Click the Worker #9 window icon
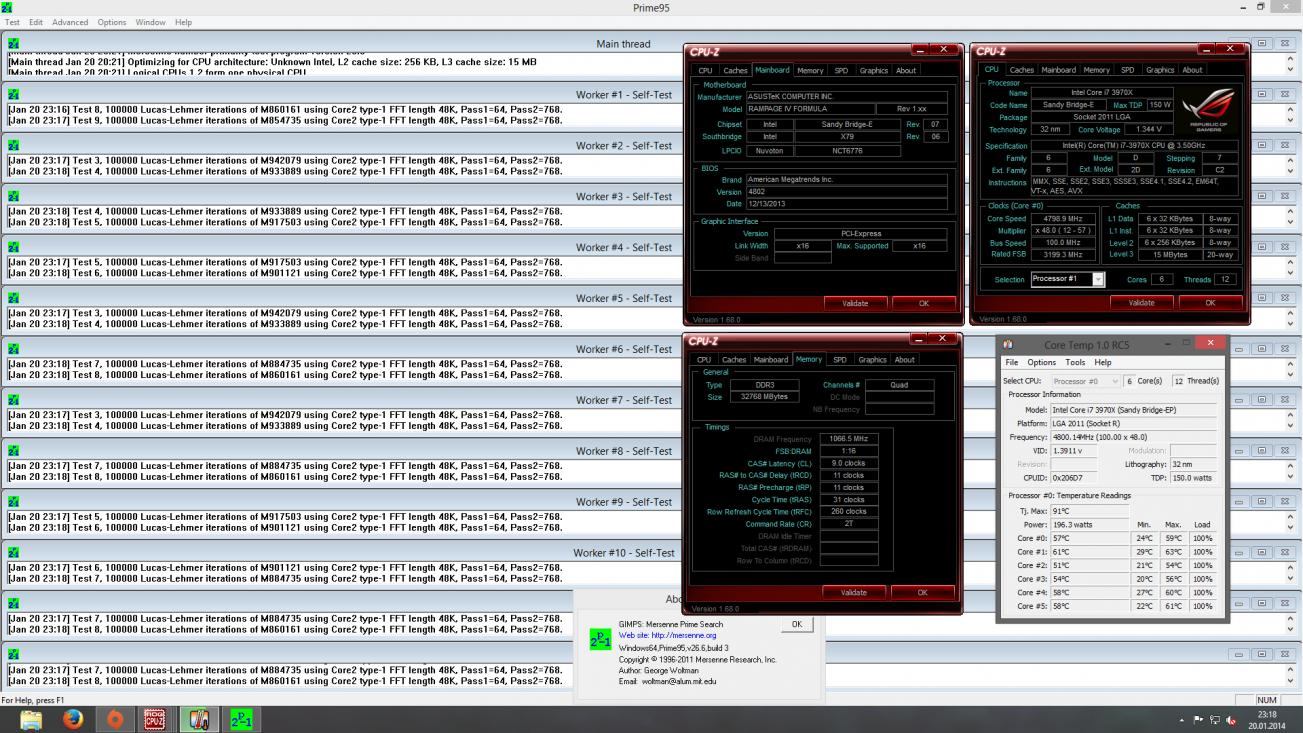The width and height of the screenshot is (1303, 733). tap(14, 502)
